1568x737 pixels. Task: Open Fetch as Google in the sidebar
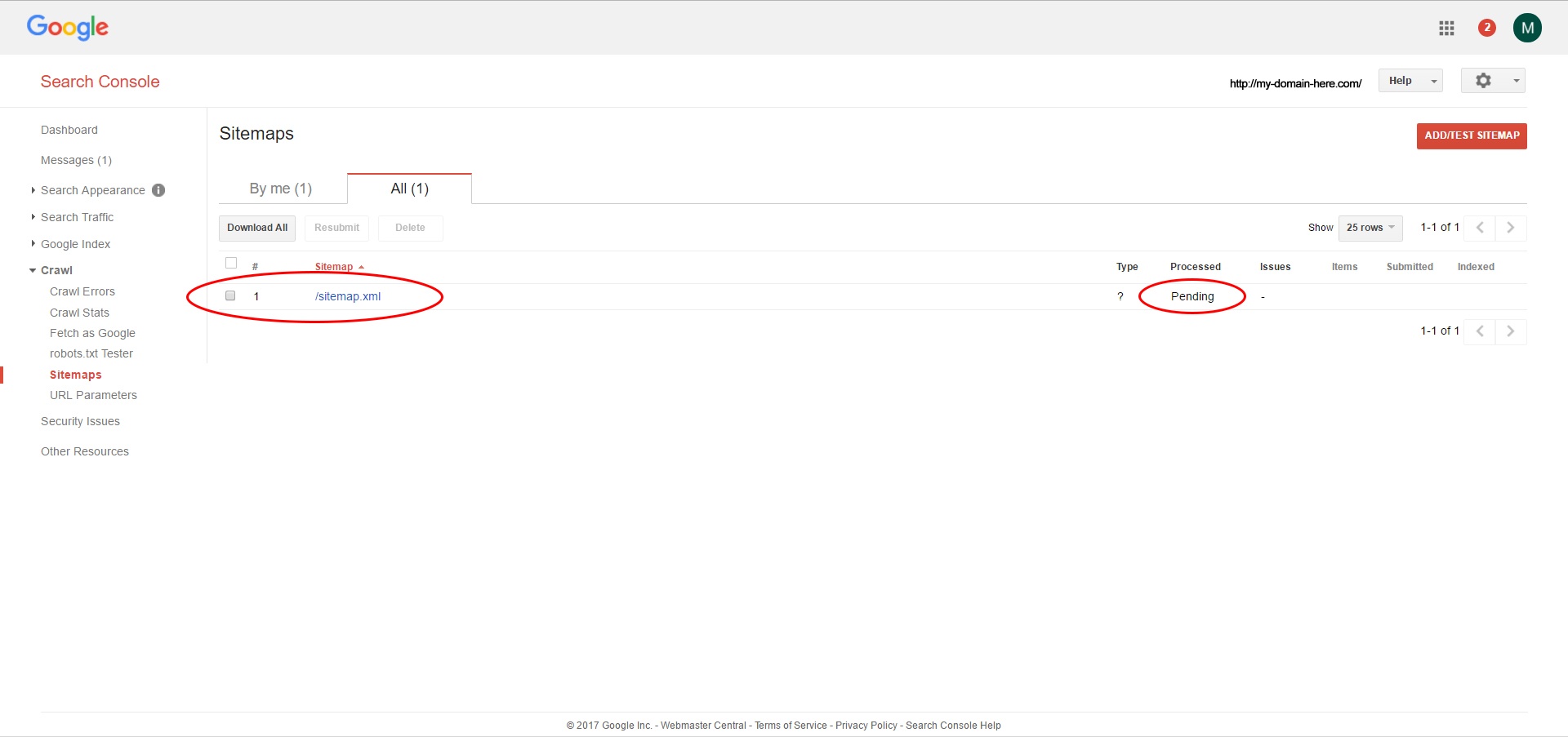pyautogui.click(x=92, y=333)
